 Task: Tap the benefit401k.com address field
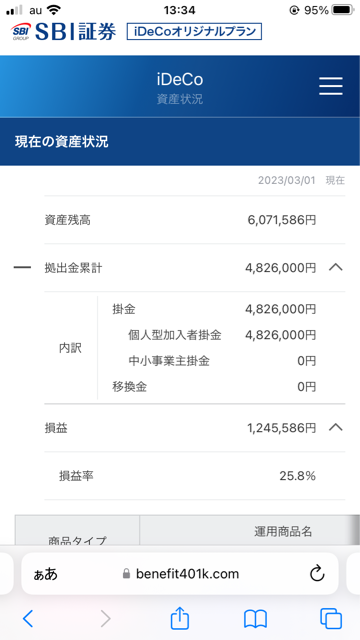[180, 573]
